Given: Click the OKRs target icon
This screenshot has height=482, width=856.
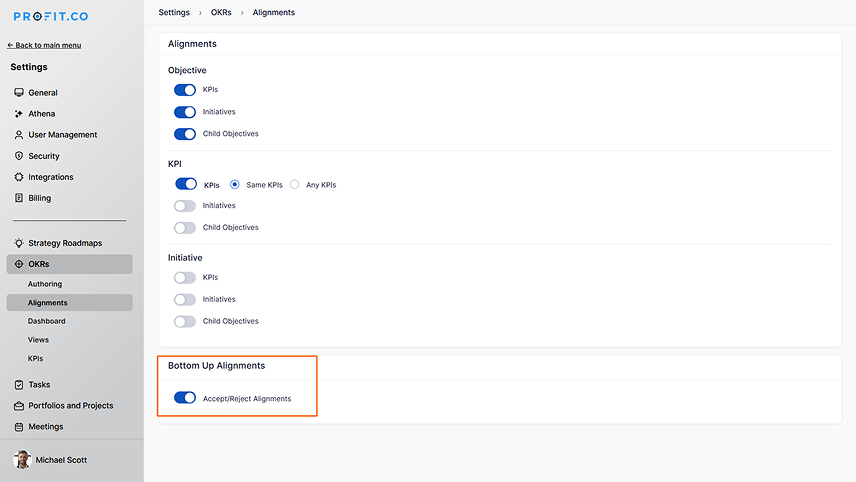Looking at the screenshot, I should (19, 264).
